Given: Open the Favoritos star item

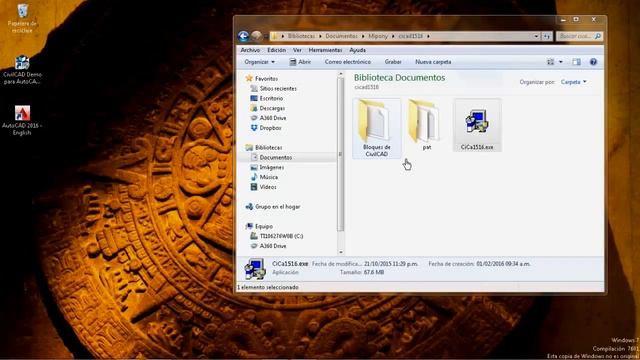Looking at the screenshot, I should [262, 78].
